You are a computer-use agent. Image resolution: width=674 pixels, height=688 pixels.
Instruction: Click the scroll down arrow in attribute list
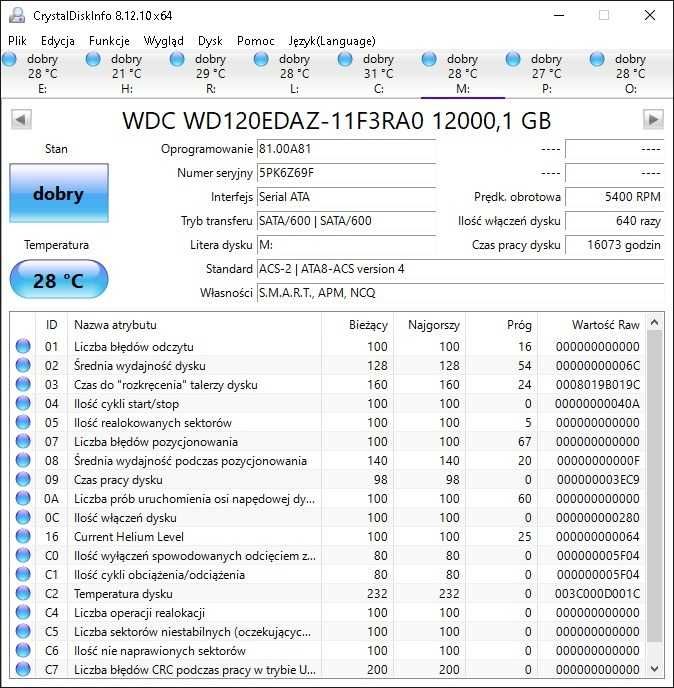[654, 669]
